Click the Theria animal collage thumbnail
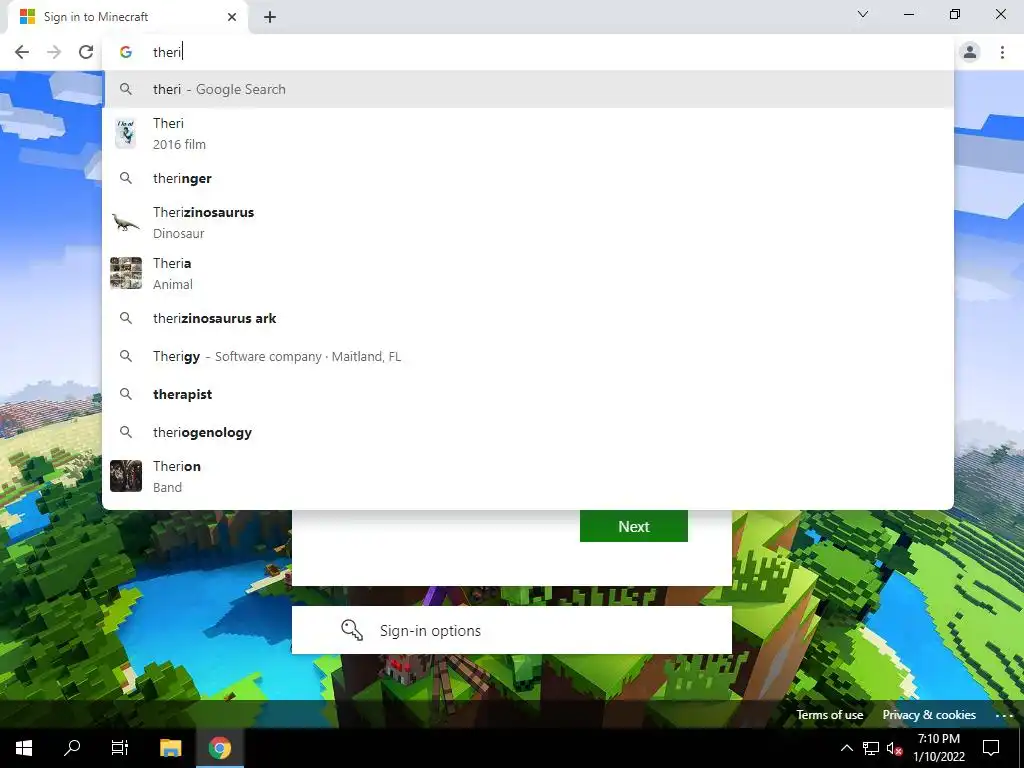Screen dimensions: 1024x768 pos(125,273)
